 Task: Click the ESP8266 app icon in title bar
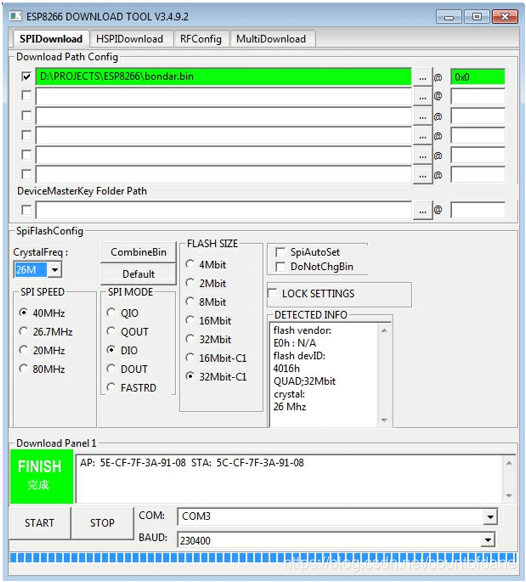[16, 16]
